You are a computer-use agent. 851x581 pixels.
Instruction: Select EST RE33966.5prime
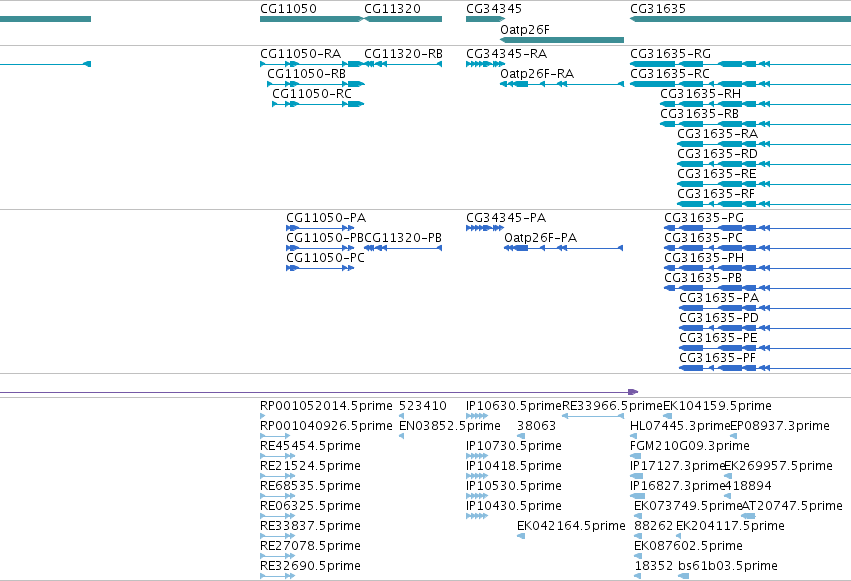tap(593, 416)
